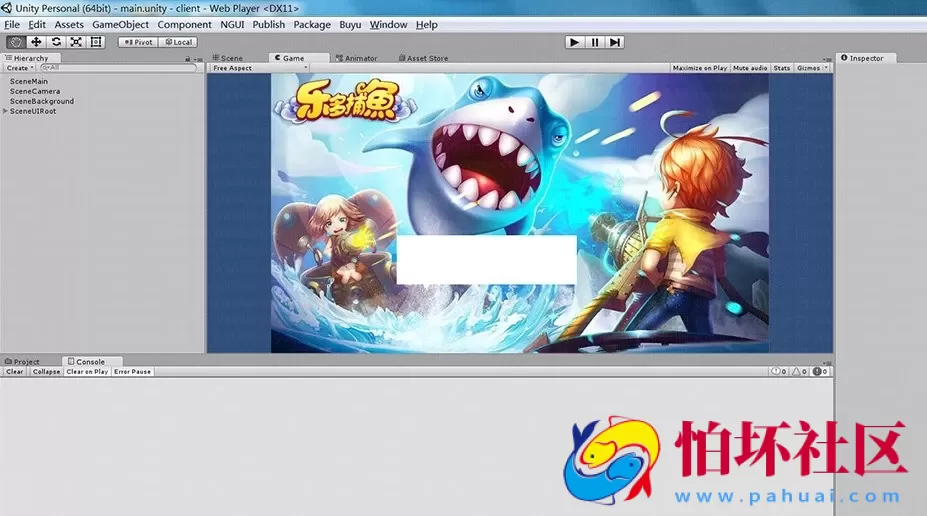Image resolution: width=927 pixels, height=516 pixels.
Task: Toggle Clear on Play
Action: click(x=87, y=372)
